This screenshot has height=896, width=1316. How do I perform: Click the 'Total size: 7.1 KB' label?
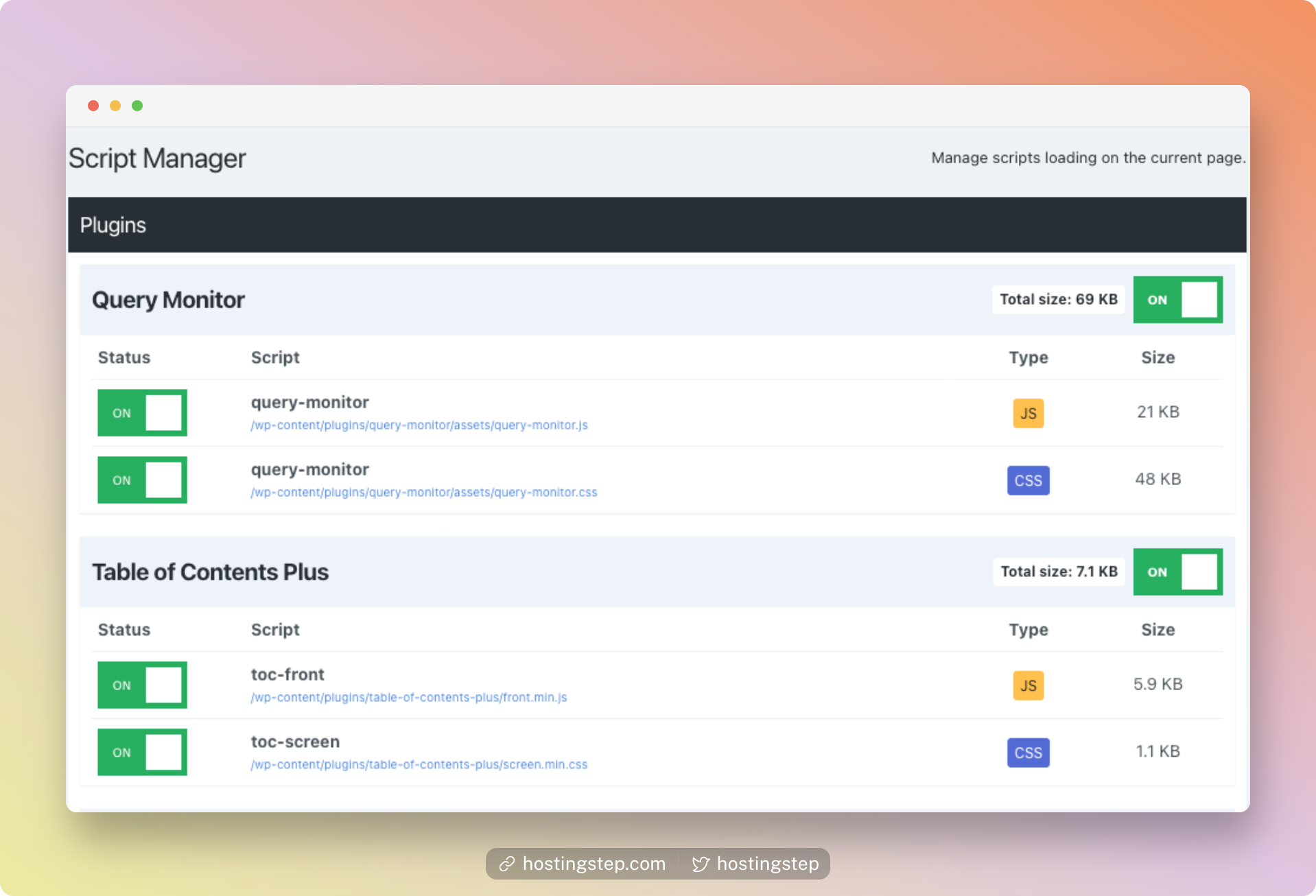coord(1059,571)
